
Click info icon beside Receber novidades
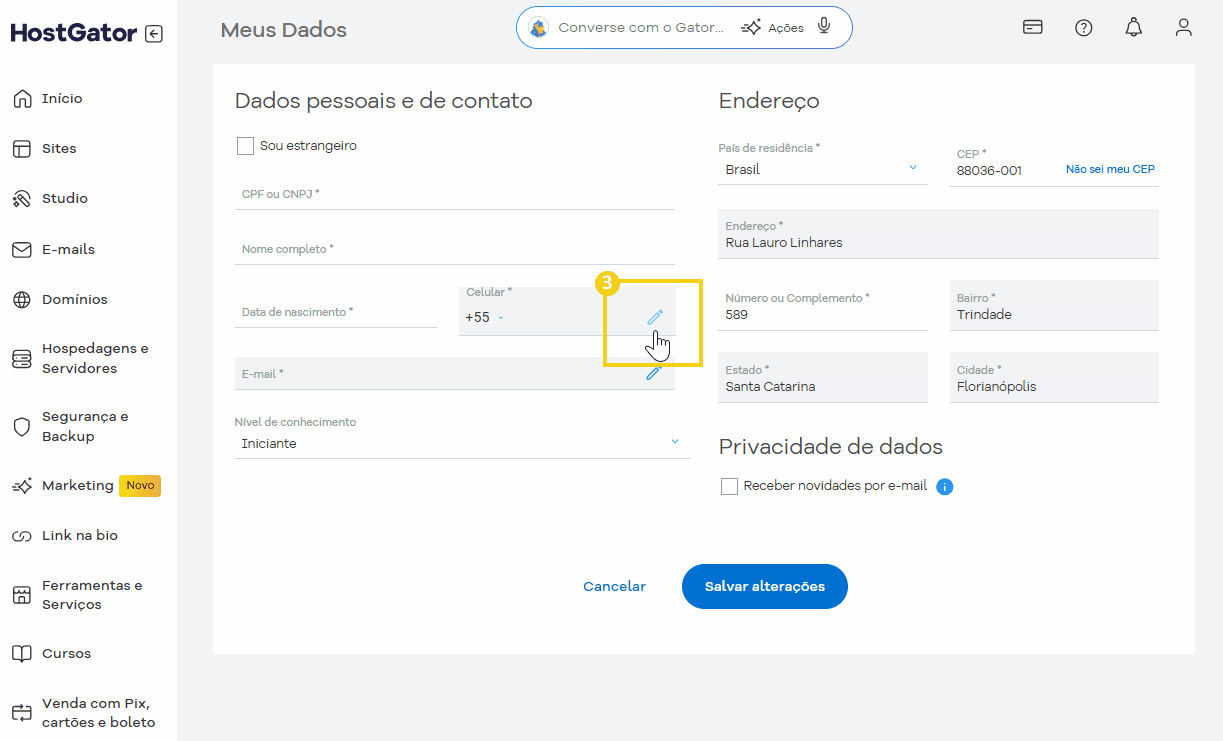pos(945,487)
